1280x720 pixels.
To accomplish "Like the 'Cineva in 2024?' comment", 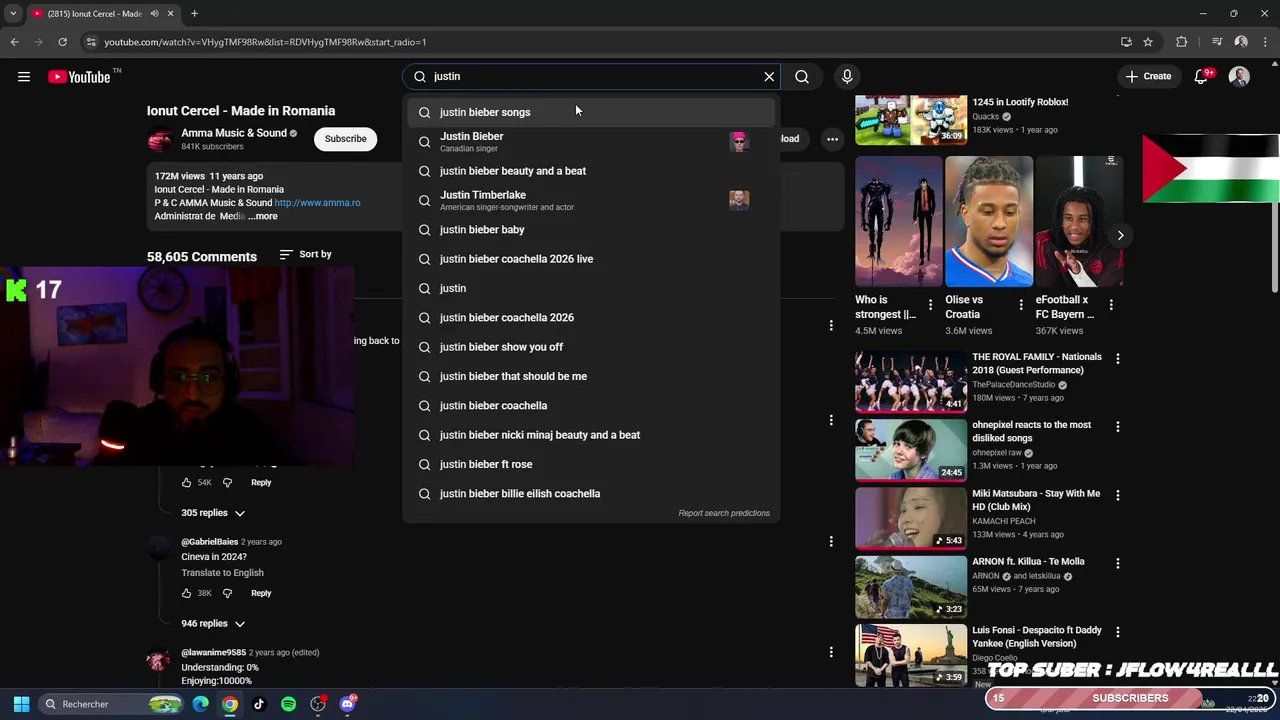I will coord(186,593).
